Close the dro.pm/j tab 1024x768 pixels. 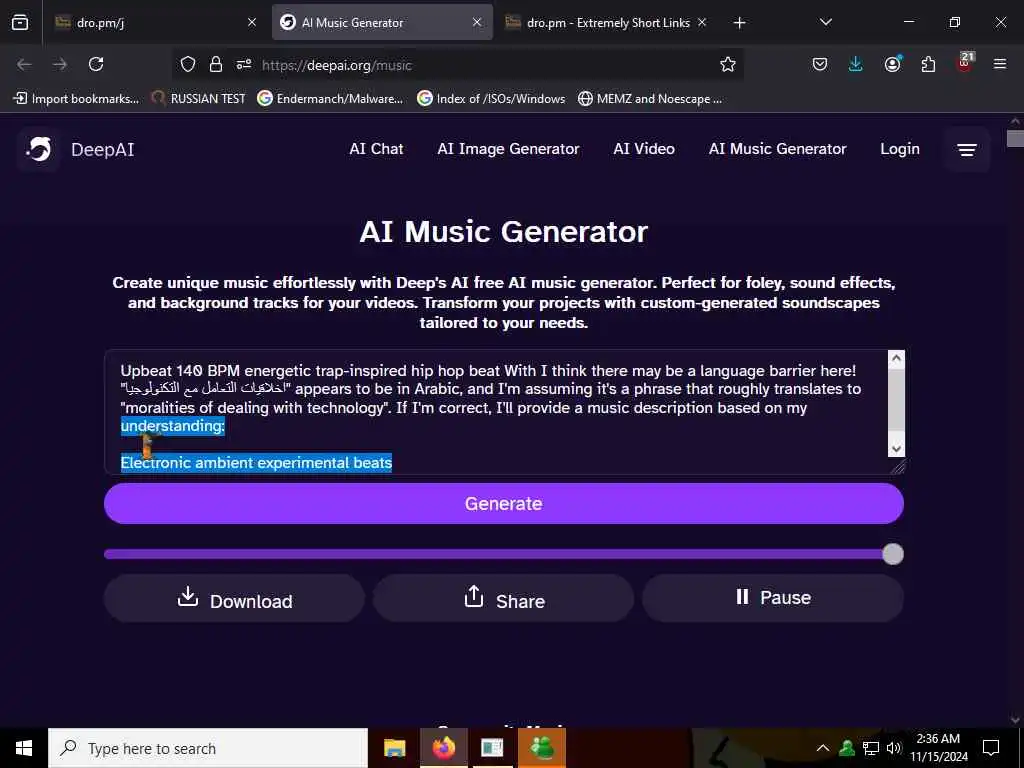[x=252, y=22]
